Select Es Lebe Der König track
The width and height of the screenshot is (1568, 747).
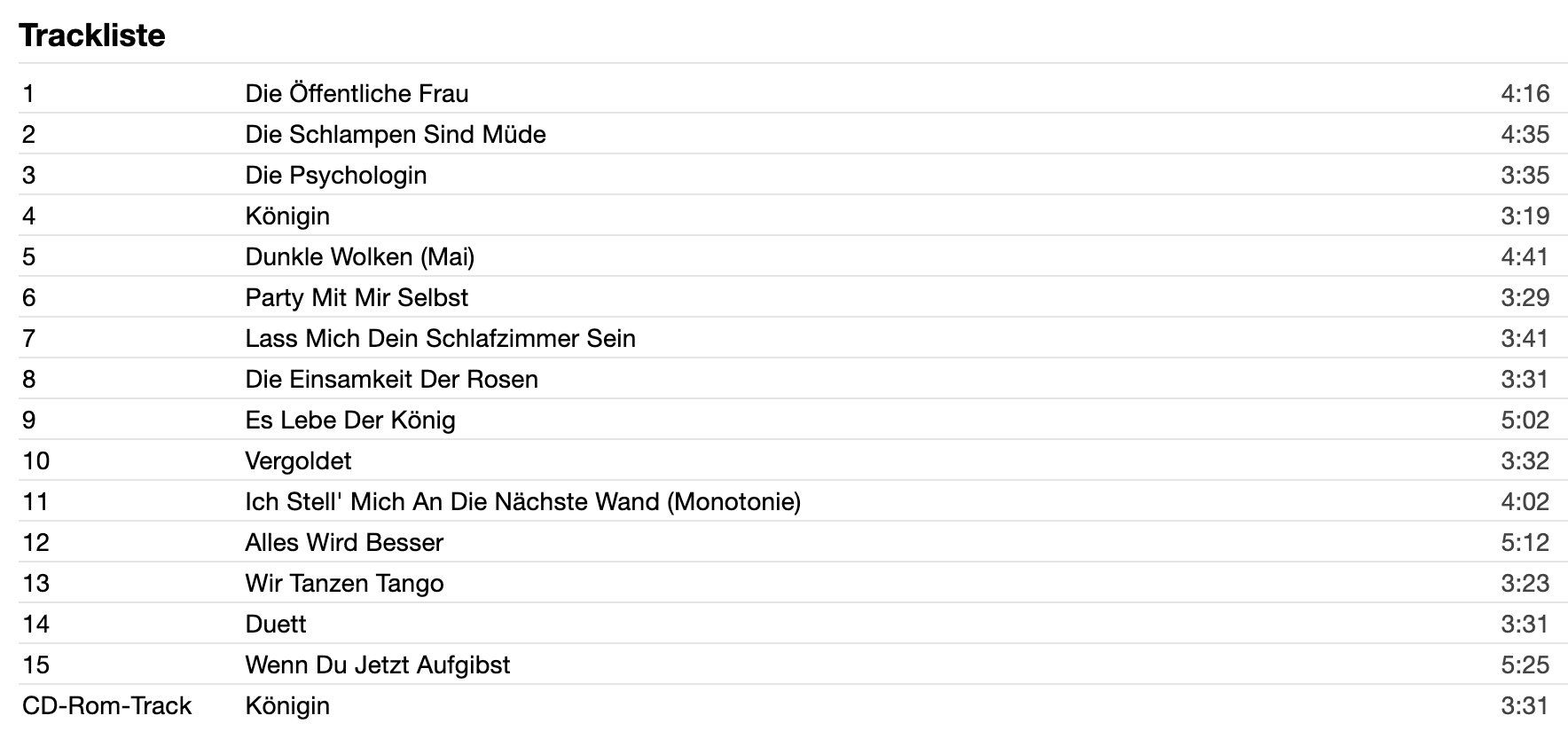350,420
